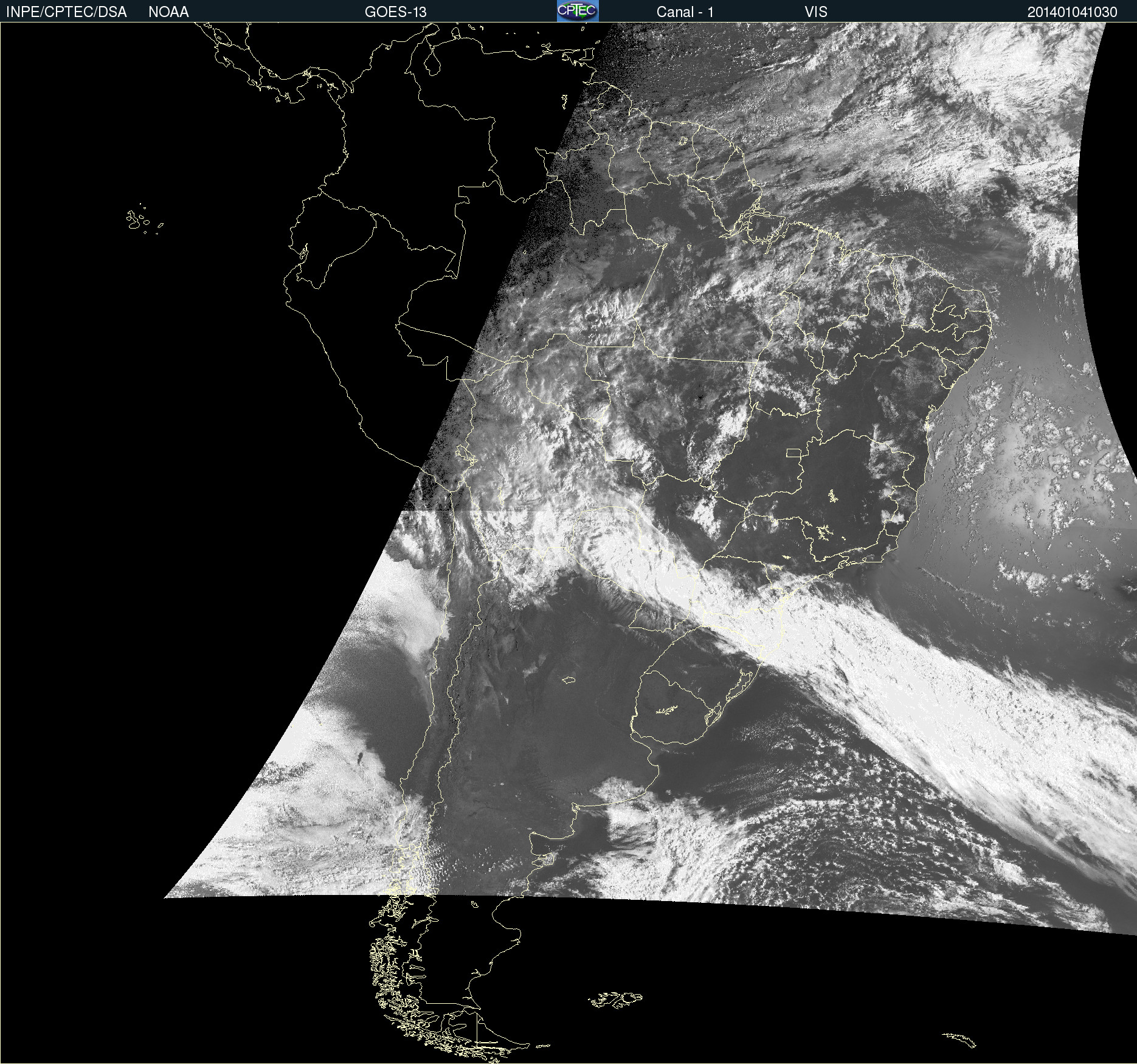Click the Canal - 1 label
The image size is (1137, 1064).
pos(685,12)
